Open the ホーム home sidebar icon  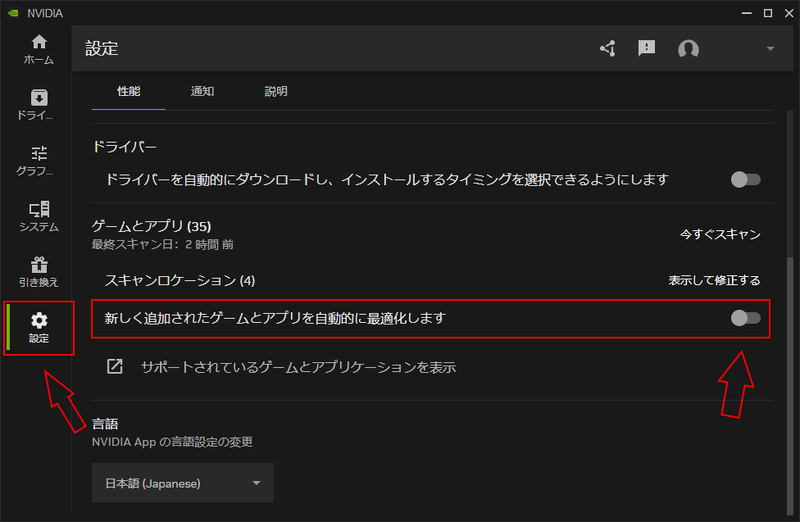pos(39,49)
